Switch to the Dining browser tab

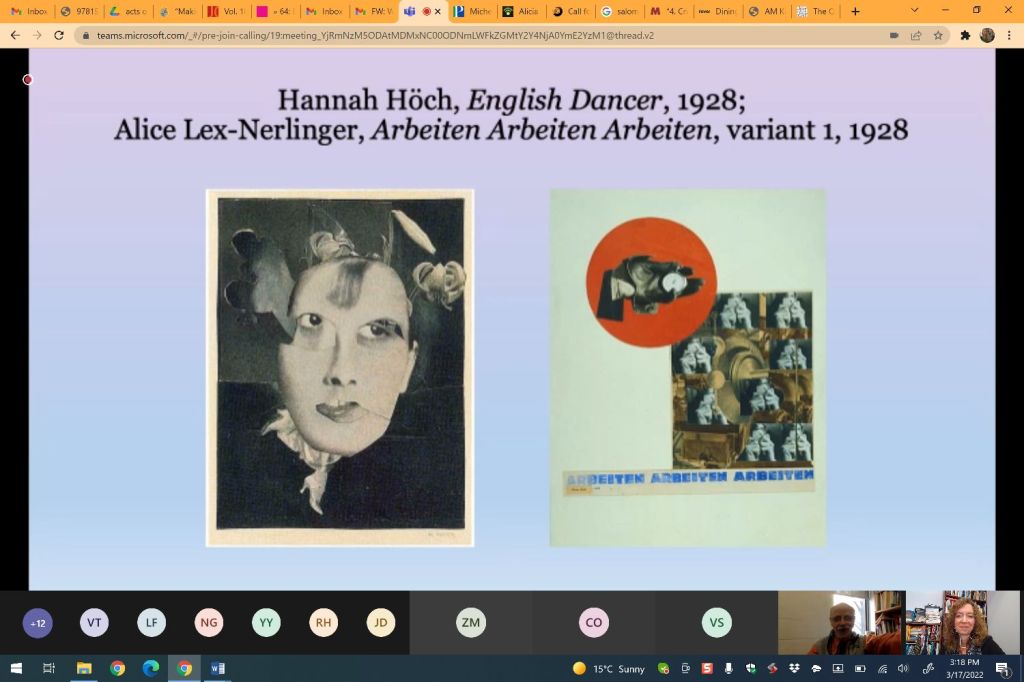point(718,11)
